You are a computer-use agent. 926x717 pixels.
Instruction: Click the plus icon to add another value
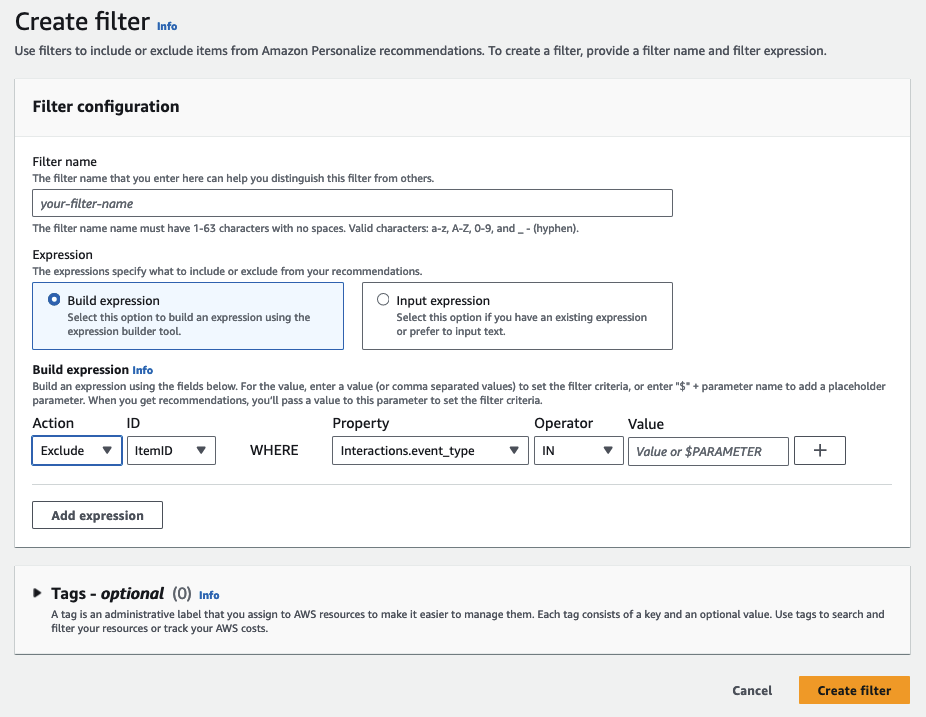(x=819, y=450)
